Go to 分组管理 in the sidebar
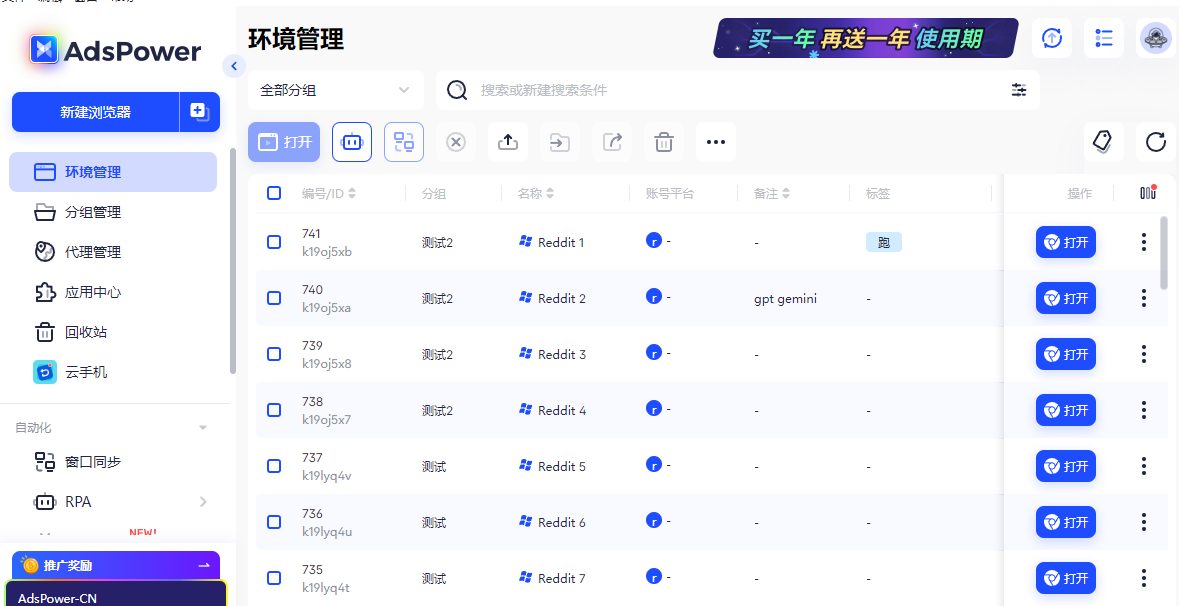This screenshot has height=606, width=1179. [93, 212]
